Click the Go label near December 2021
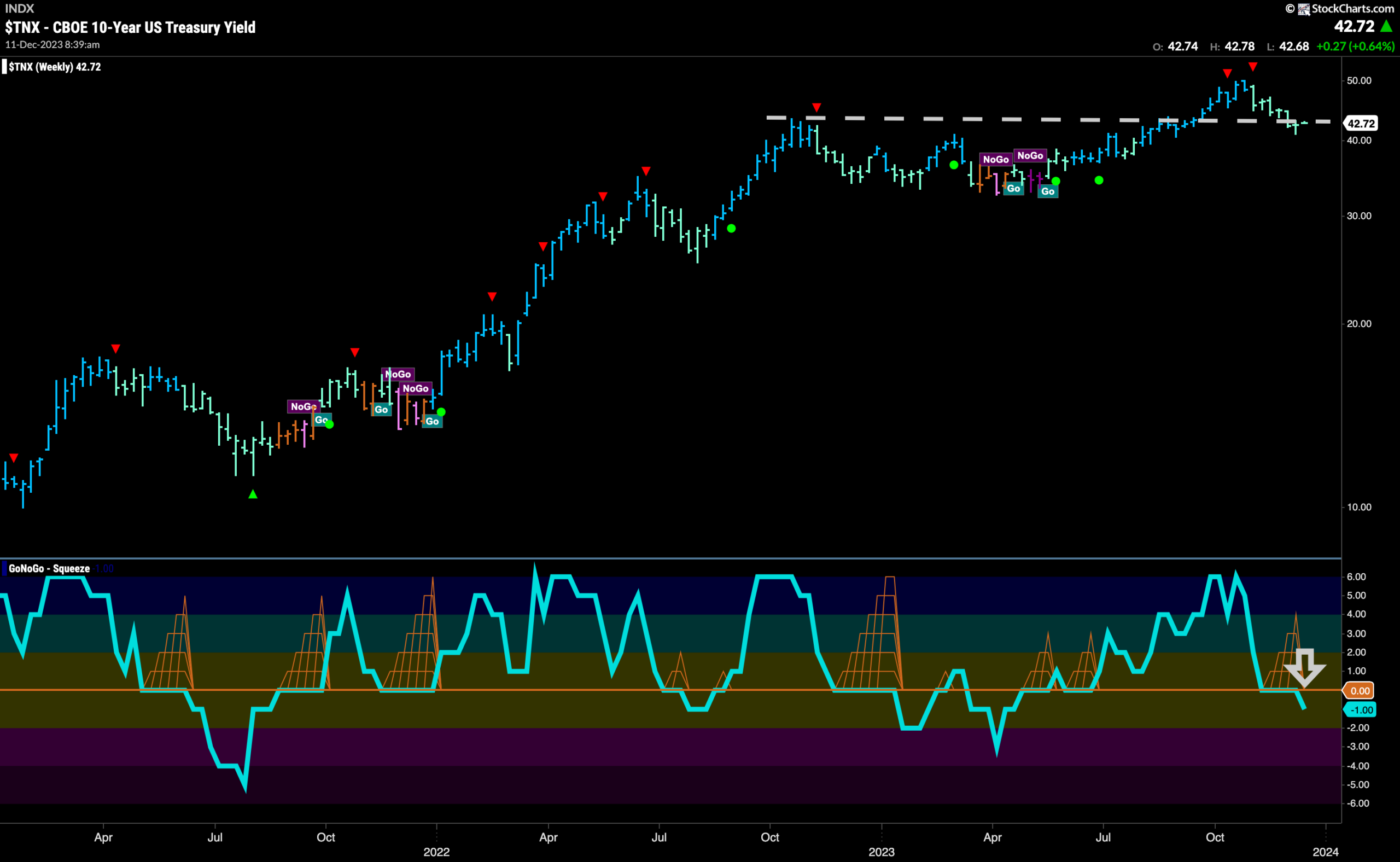Image resolution: width=1400 pixels, height=862 pixels. pos(432,421)
